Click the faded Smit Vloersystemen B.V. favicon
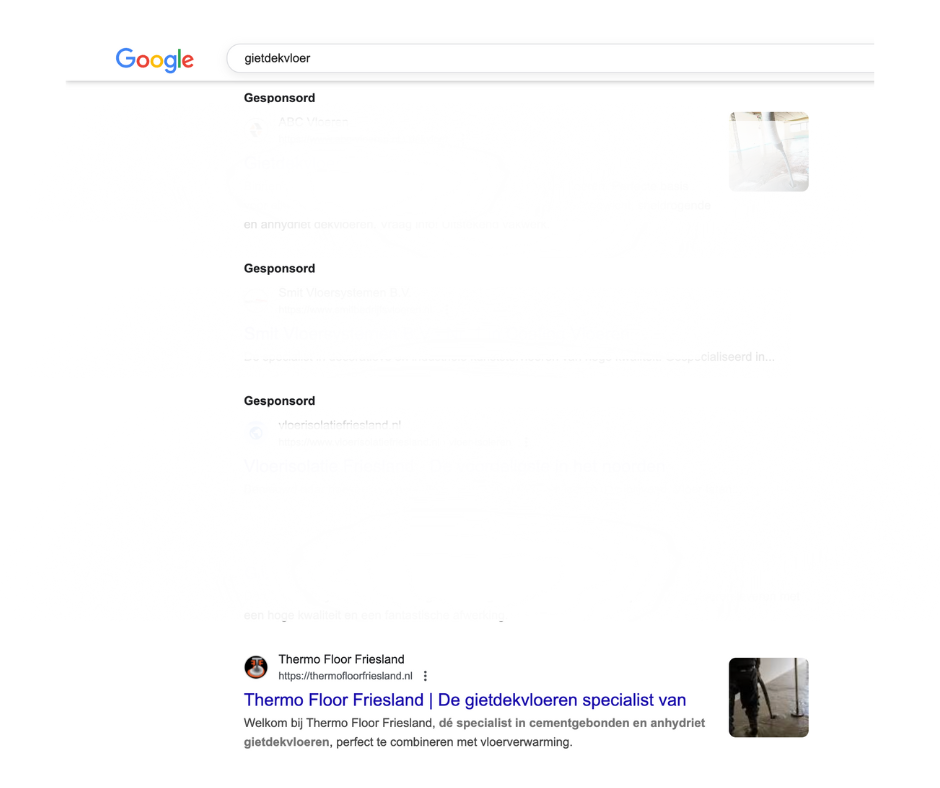 point(256,300)
